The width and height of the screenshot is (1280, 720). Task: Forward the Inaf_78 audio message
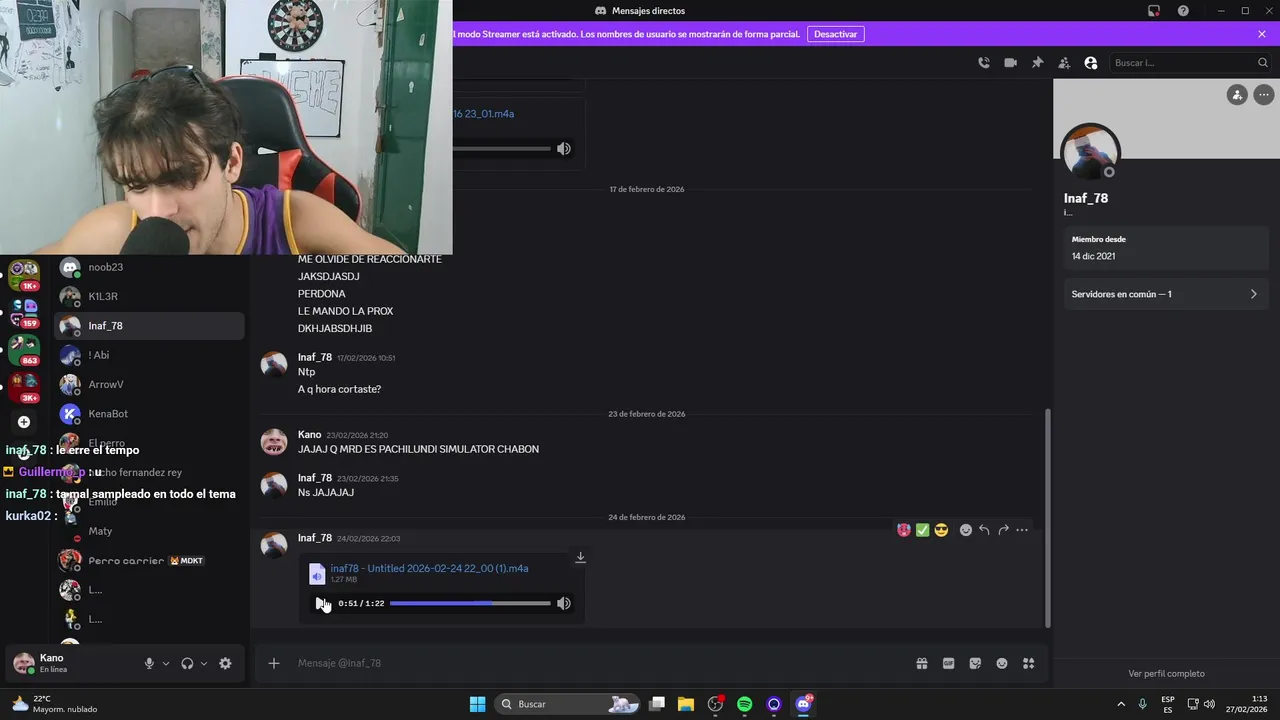[1003, 530]
